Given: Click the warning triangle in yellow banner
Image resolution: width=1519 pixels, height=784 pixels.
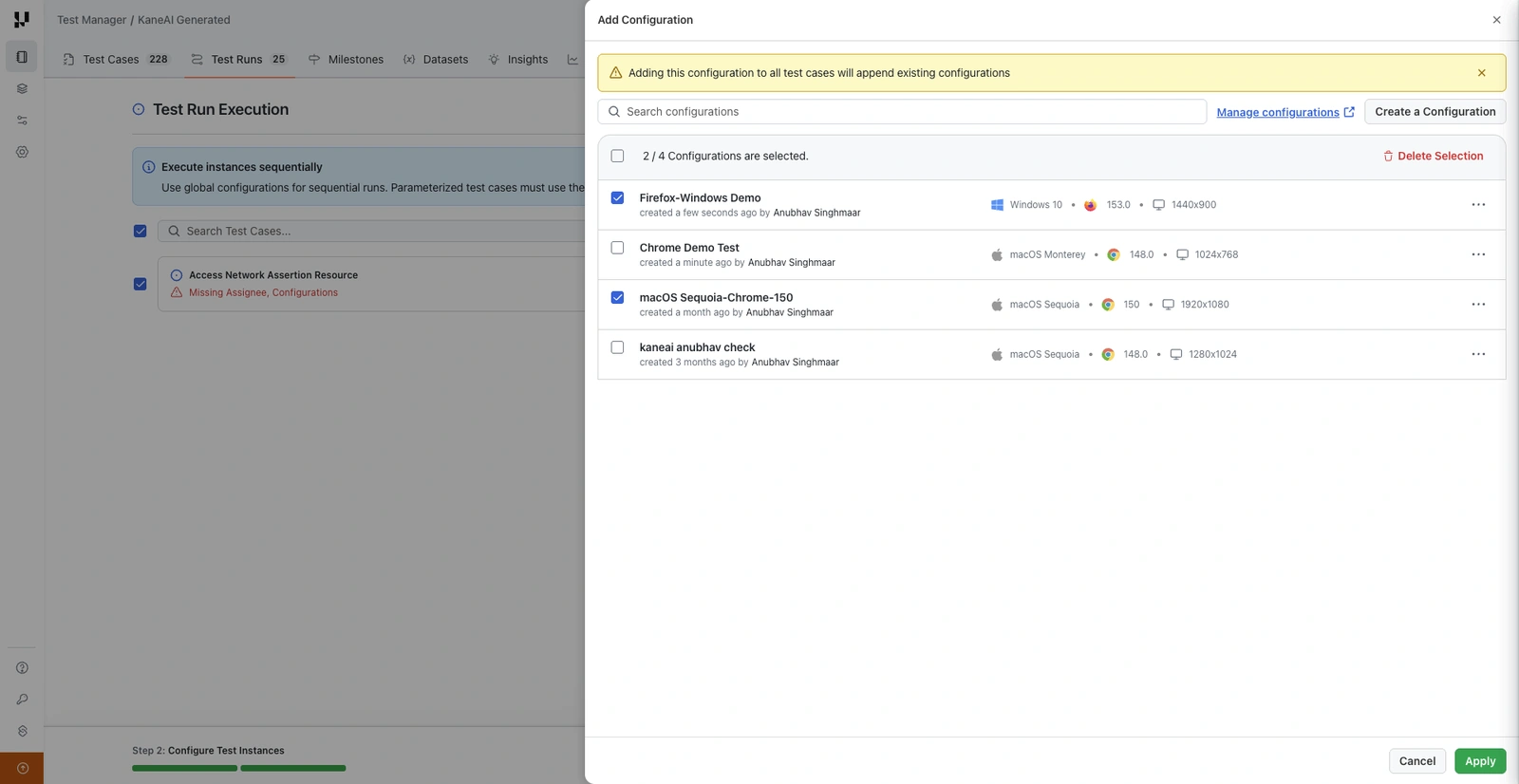Looking at the screenshot, I should pos(615,73).
